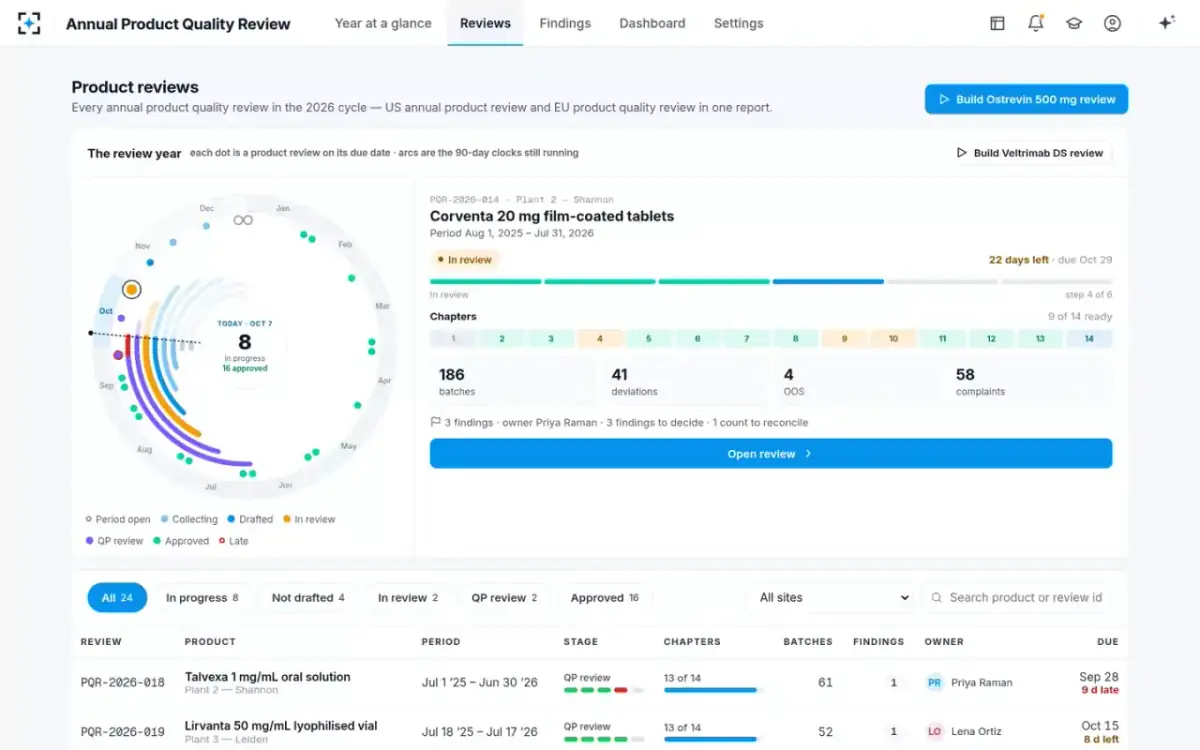Filter list by In review 2
Image resolution: width=1200 pixels, height=750 pixels.
coord(408,598)
